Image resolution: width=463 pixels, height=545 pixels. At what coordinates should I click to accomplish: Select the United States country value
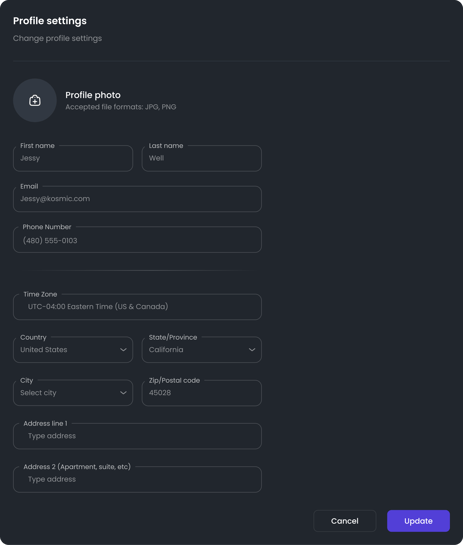[44, 350]
